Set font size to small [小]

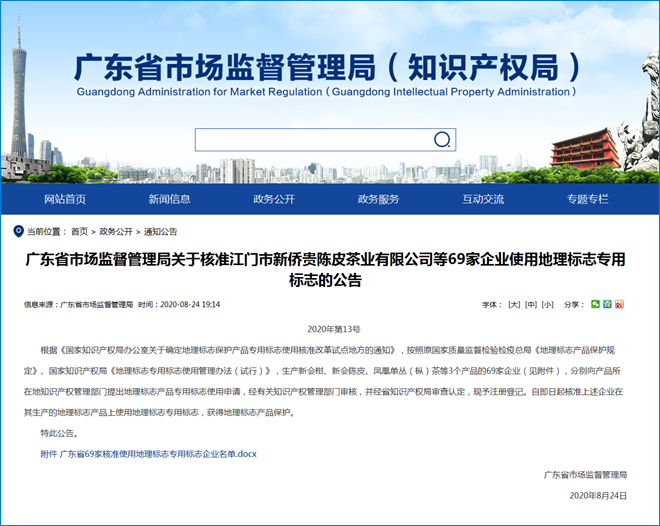click(x=547, y=304)
